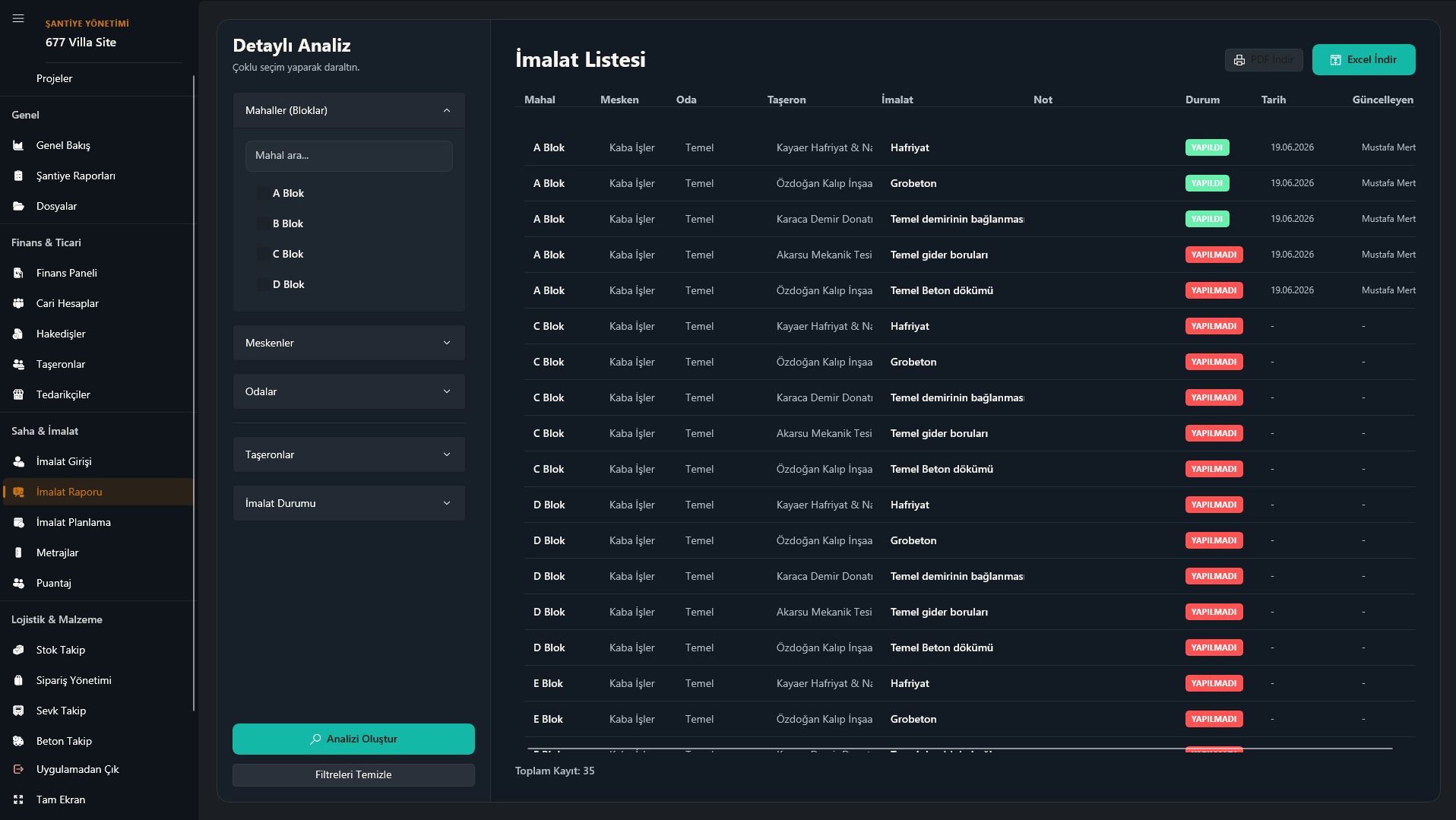Click the sidebar vertical scrollbar
The image size is (1456, 820).
[194, 393]
